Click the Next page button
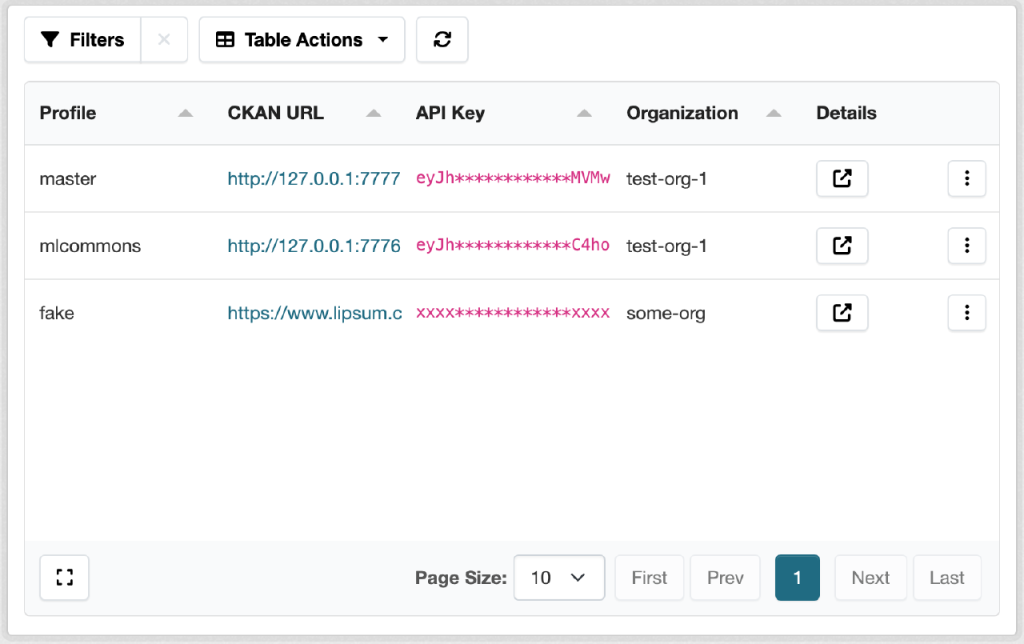This screenshot has width=1024, height=644. pyautogui.click(x=870, y=578)
